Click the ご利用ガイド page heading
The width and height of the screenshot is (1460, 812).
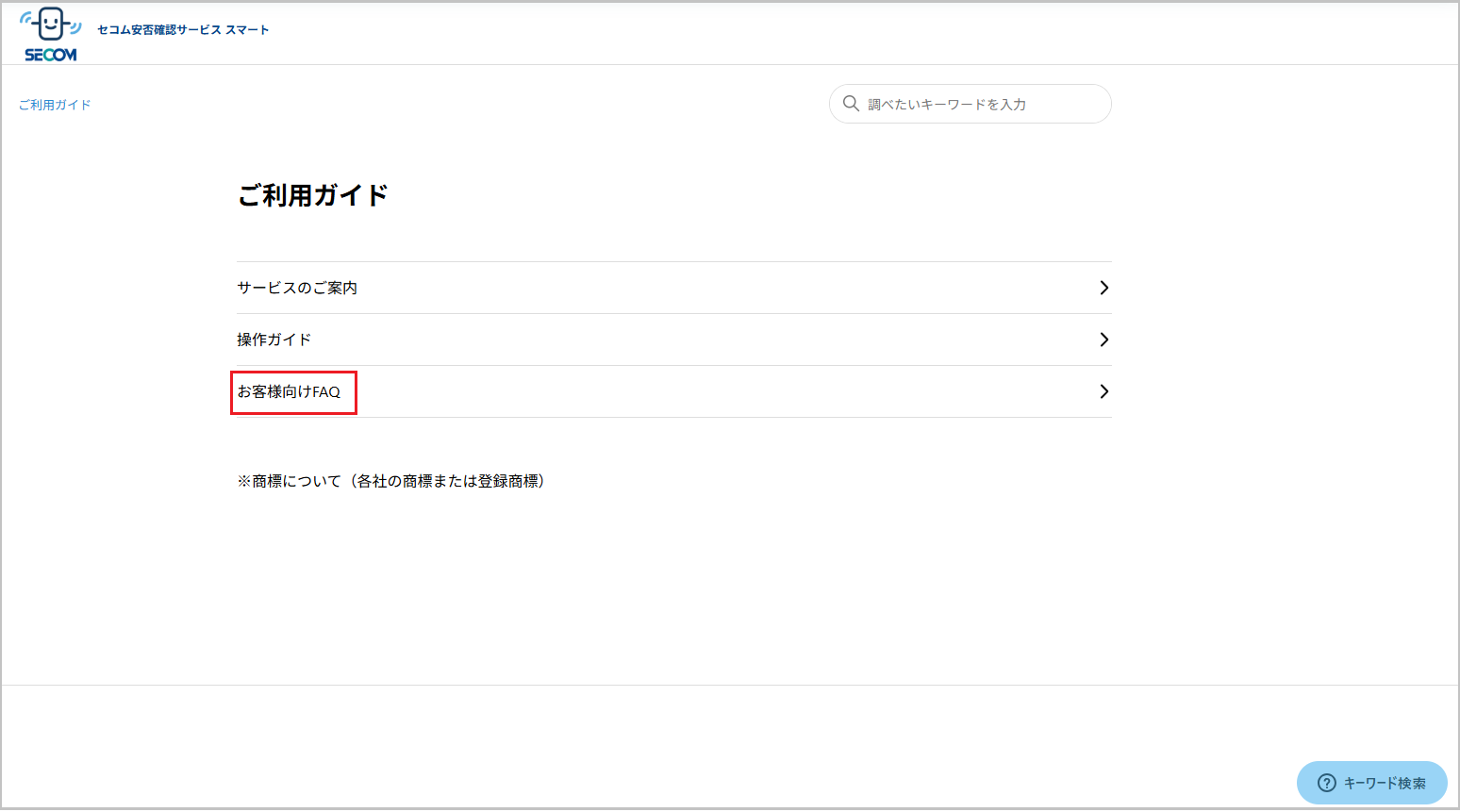[313, 195]
